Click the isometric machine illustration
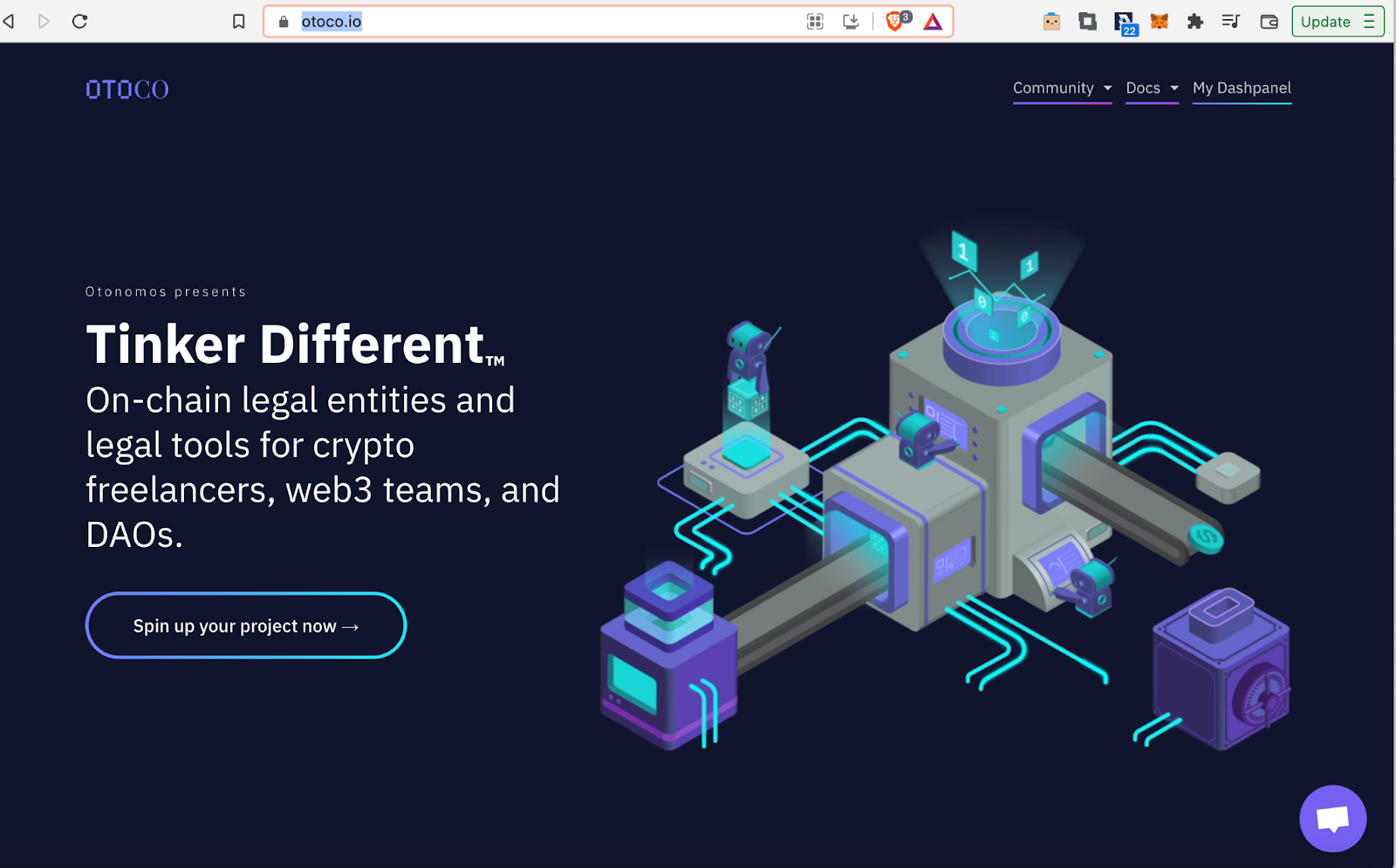This screenshot has width=1396, height=868. tap(945, 489)
